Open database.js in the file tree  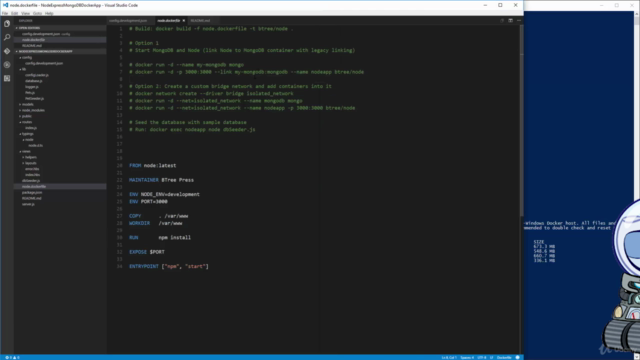(33, 81)
